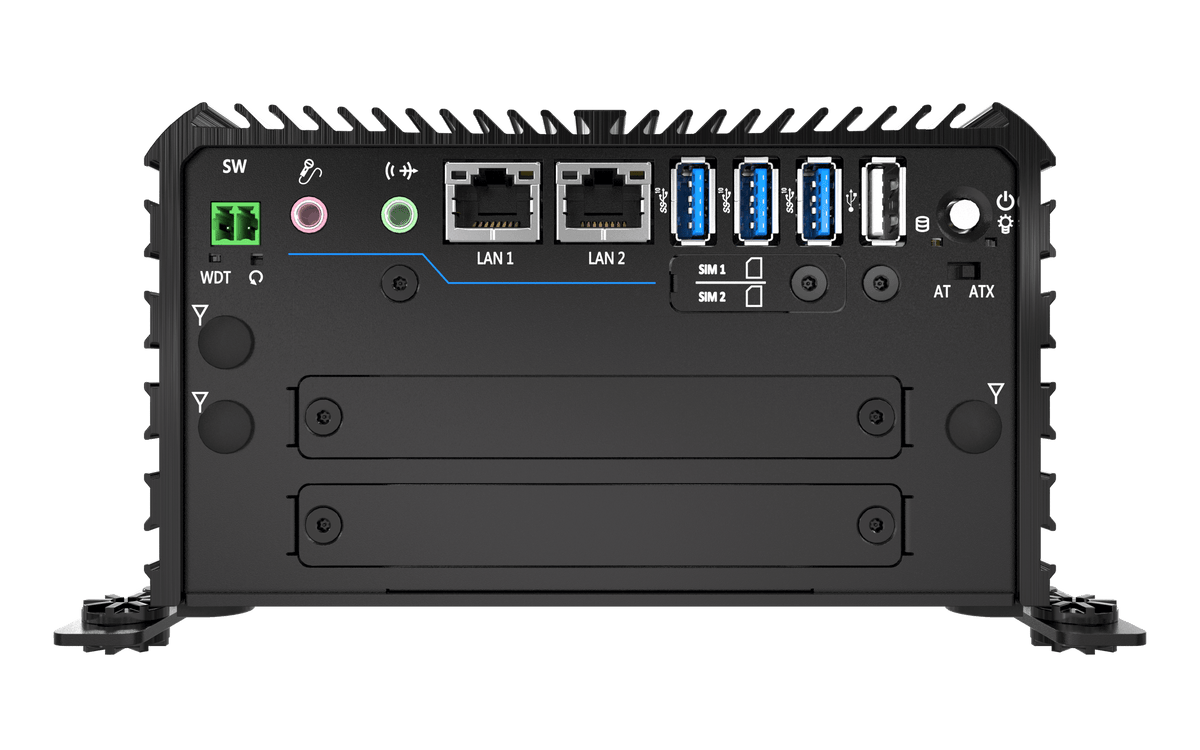Click blue USB port beside white USB port
The width and height of the screenshot is (1200, 750).
point(821,201)
